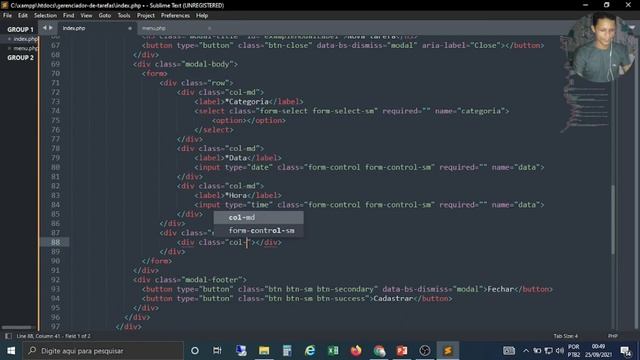Click the type="time" attribute on line 84
Screen dimensions: 640x360
coord(249,205)
